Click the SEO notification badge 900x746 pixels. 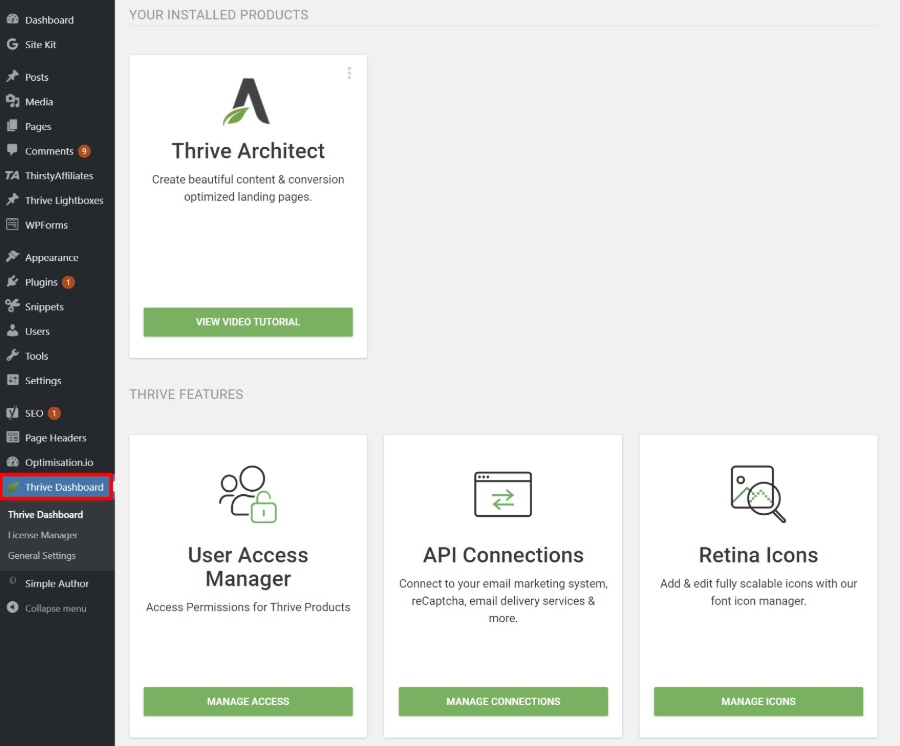[54, 413]
